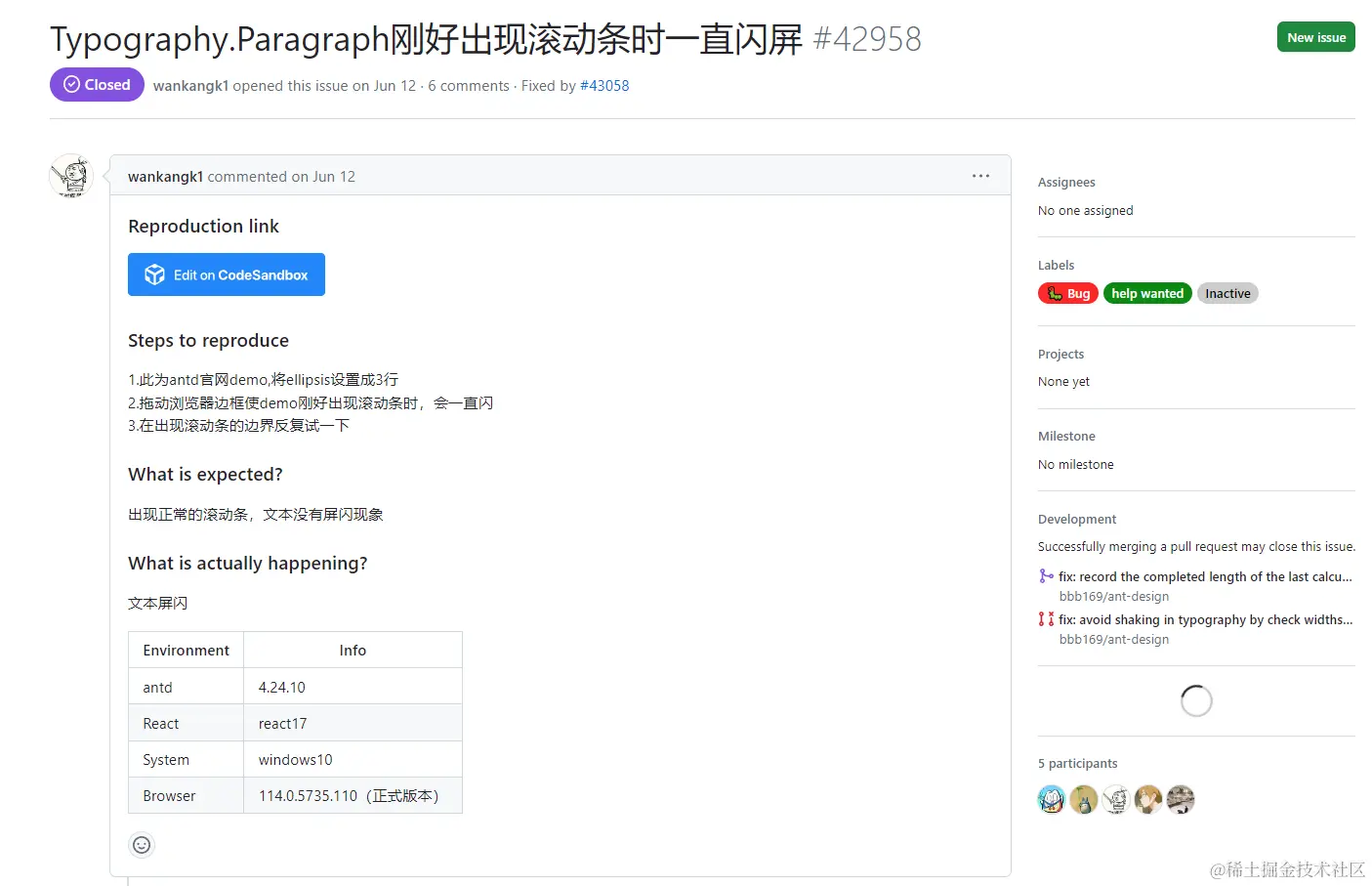Select the Bug label
Screen dimensions: 1372x886
(x=1068, y=293)
